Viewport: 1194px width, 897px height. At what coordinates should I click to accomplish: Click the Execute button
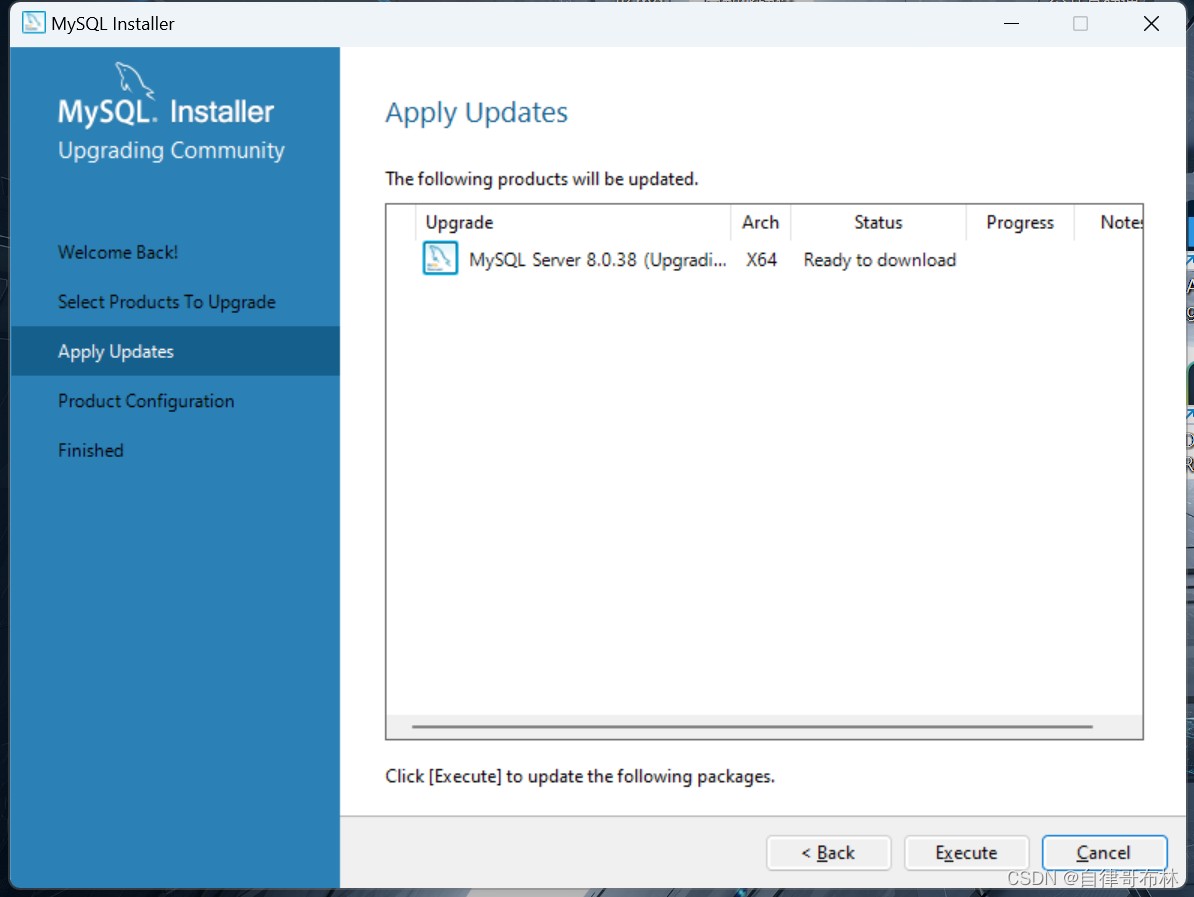966,853
